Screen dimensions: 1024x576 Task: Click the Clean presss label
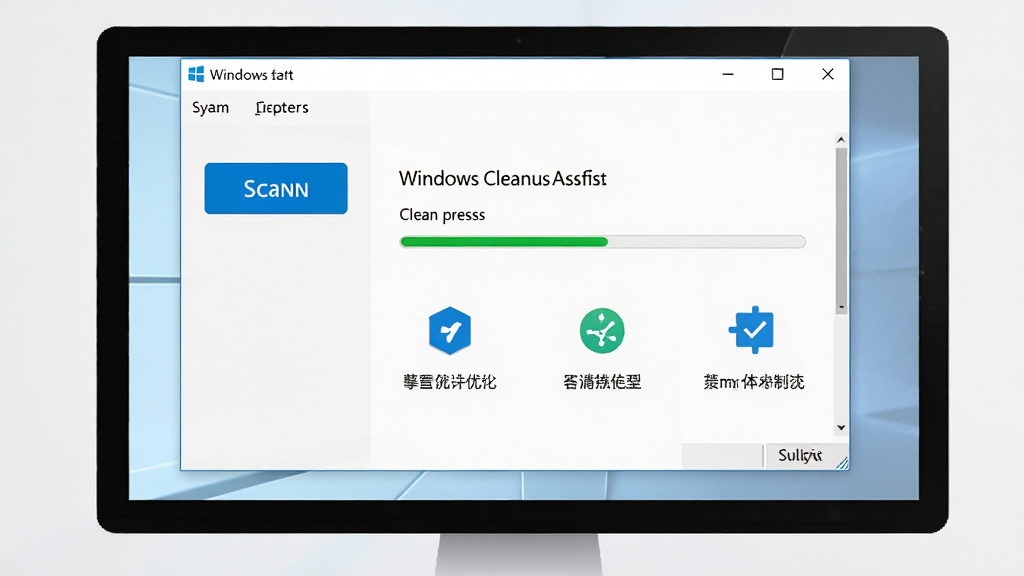[x=442, y=215]
